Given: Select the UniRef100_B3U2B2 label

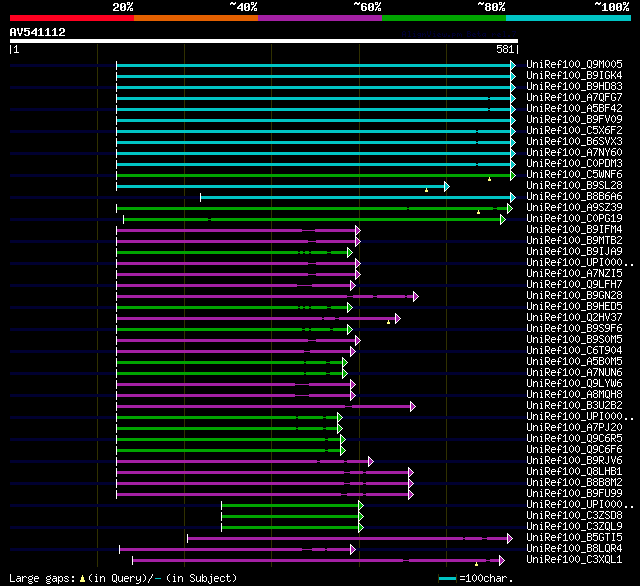Looking at the screenshot, I should [x=574, y=406].
